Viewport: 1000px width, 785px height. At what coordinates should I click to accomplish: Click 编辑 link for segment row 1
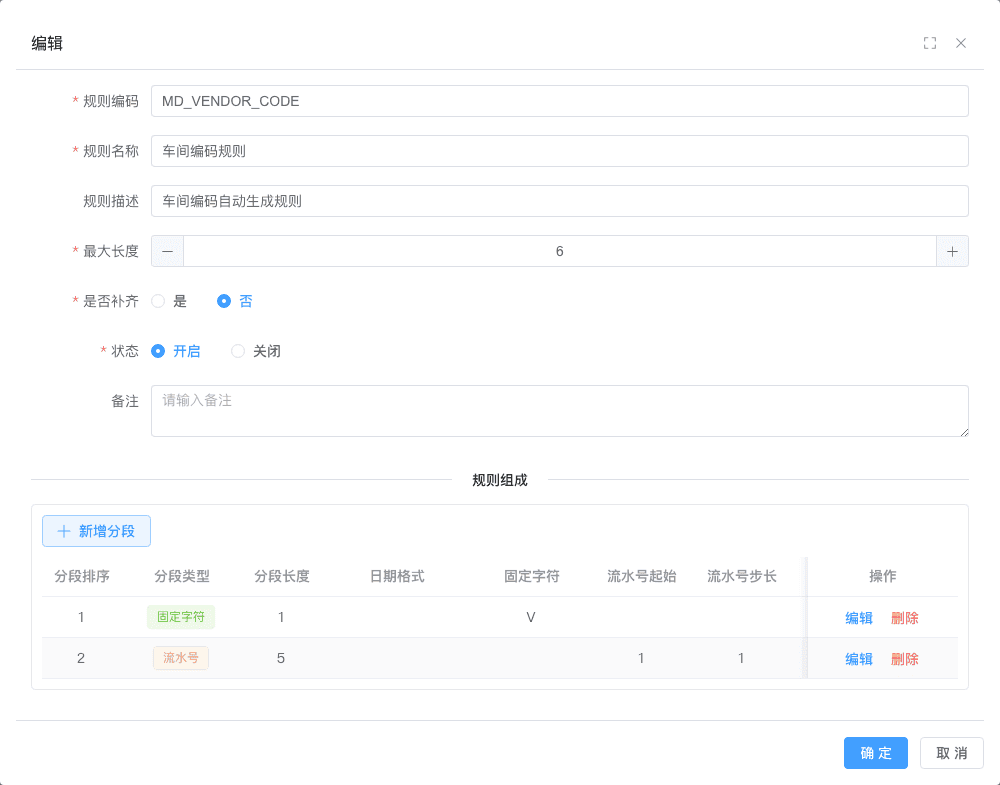[x=858, y=617]
